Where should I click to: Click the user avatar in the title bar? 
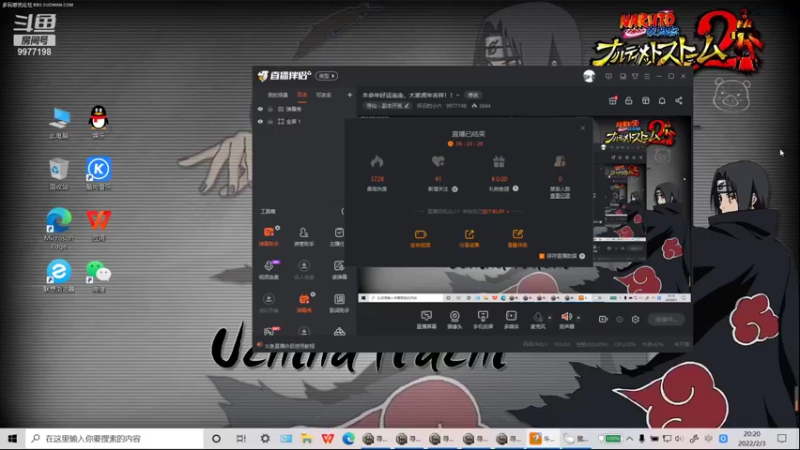(x=589, y=76)
